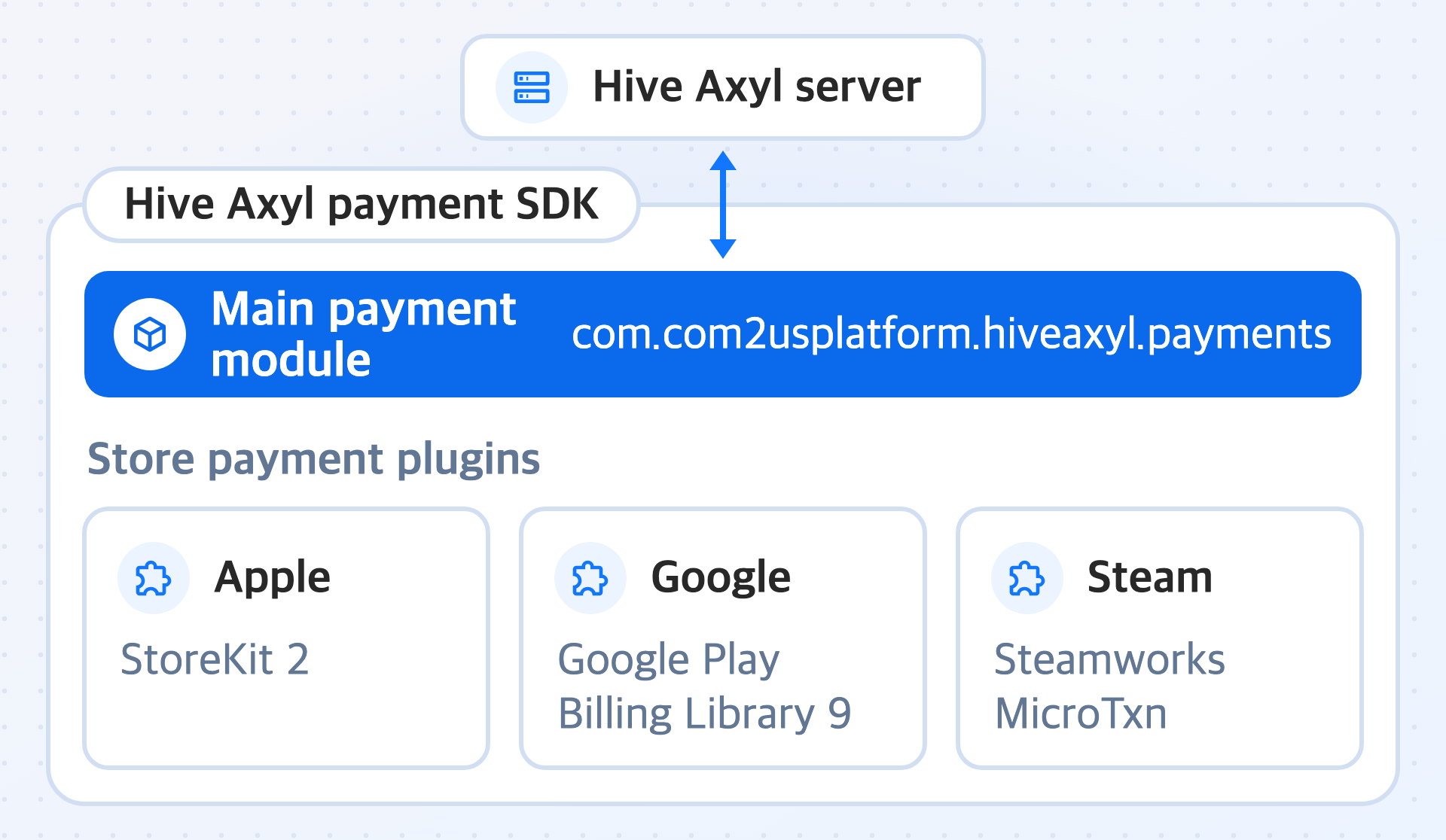Image resolution: width=1446 pixels, height=840 pixels.
Task: Click the "Main payment module" heading
Action: pos(363,334)
